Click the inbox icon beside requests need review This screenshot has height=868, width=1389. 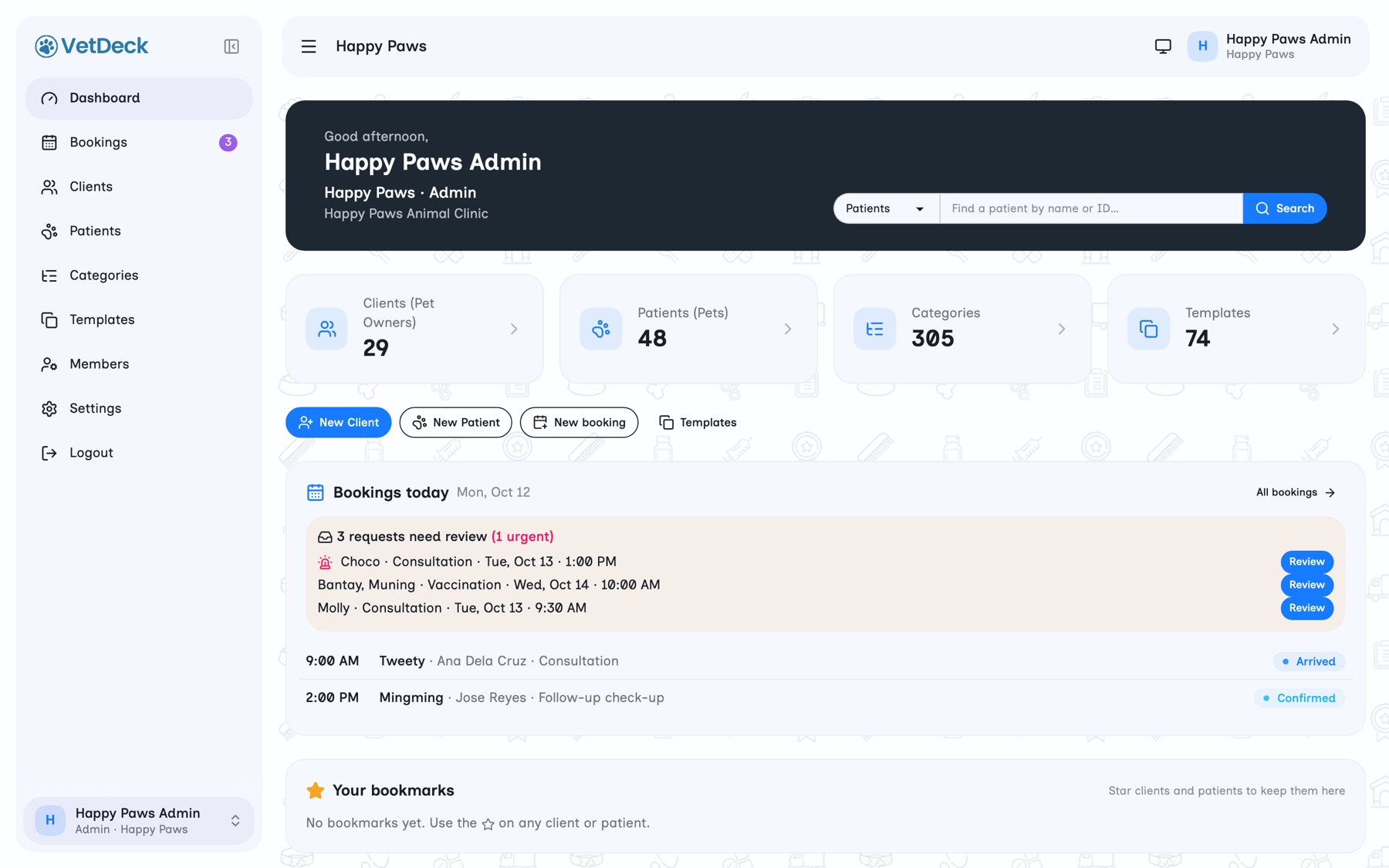tap(325, 537)
